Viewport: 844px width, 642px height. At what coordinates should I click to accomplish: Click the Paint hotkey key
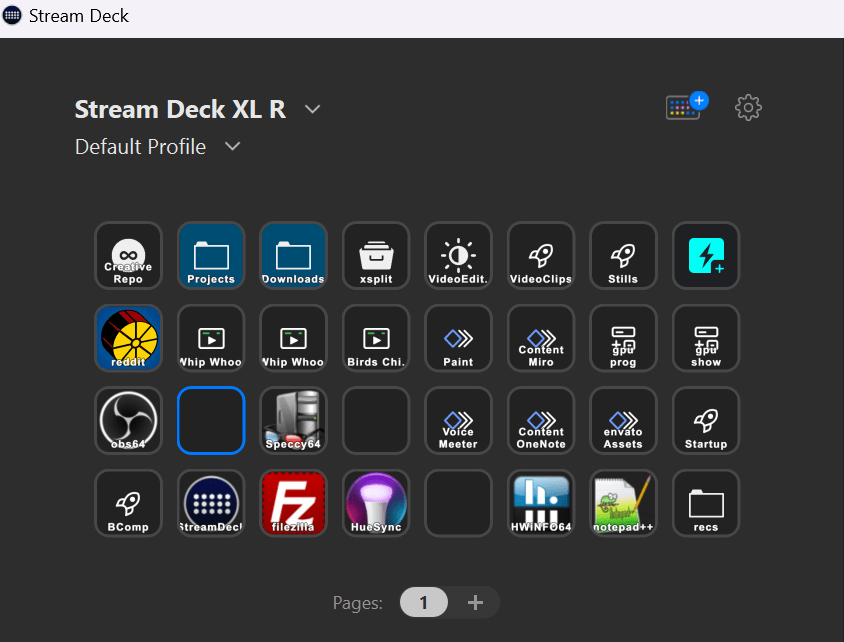point(458,338)
